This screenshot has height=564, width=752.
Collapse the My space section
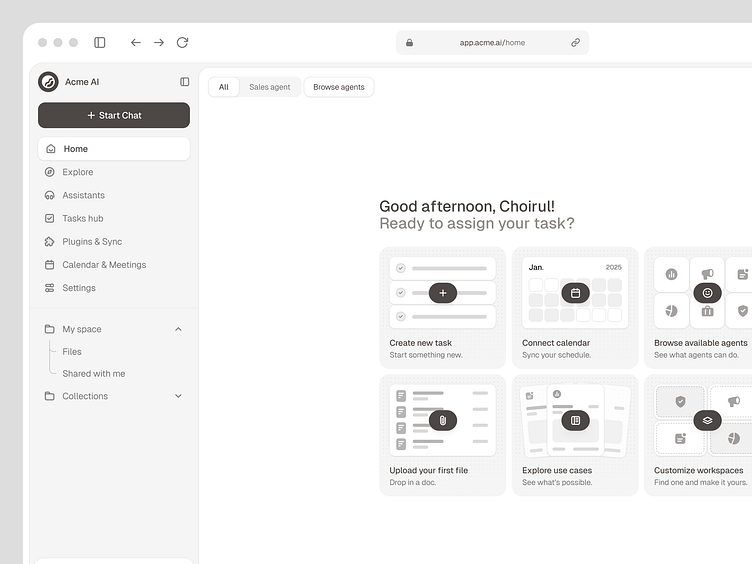pos(178,329)
